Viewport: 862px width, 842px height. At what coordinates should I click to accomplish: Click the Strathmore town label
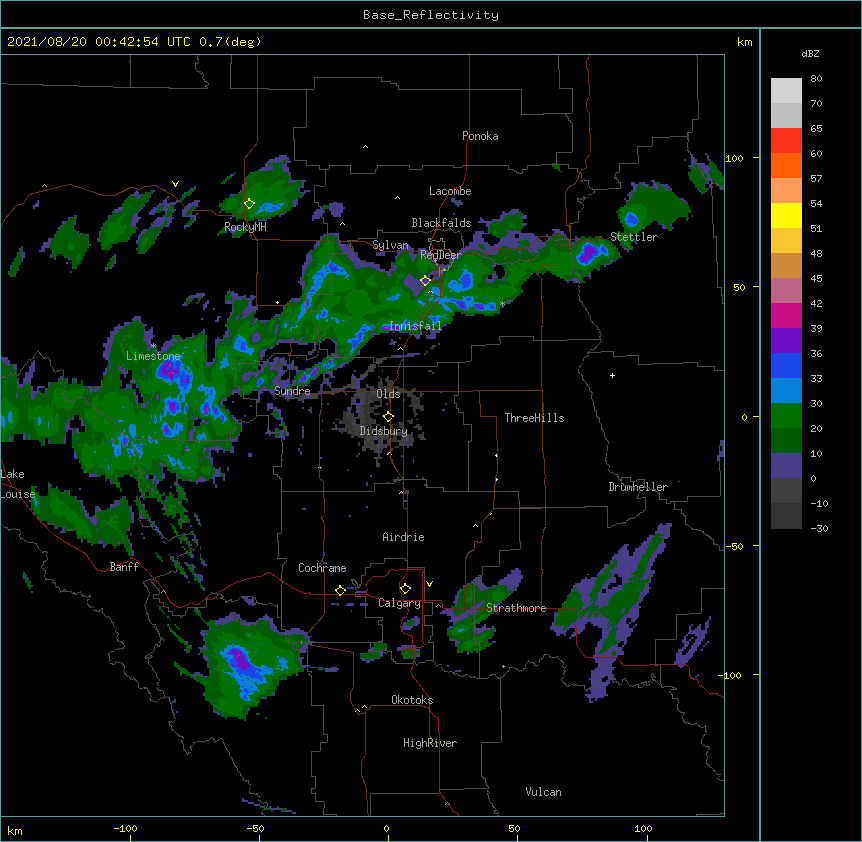click(516, 608)
